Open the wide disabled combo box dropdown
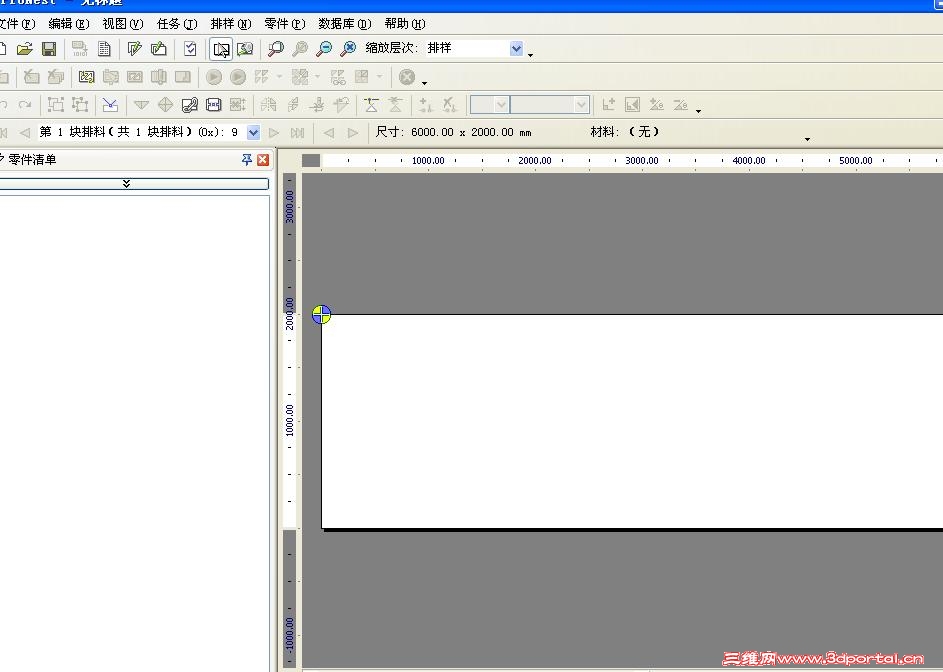943x672 pixels. point(581,105)
